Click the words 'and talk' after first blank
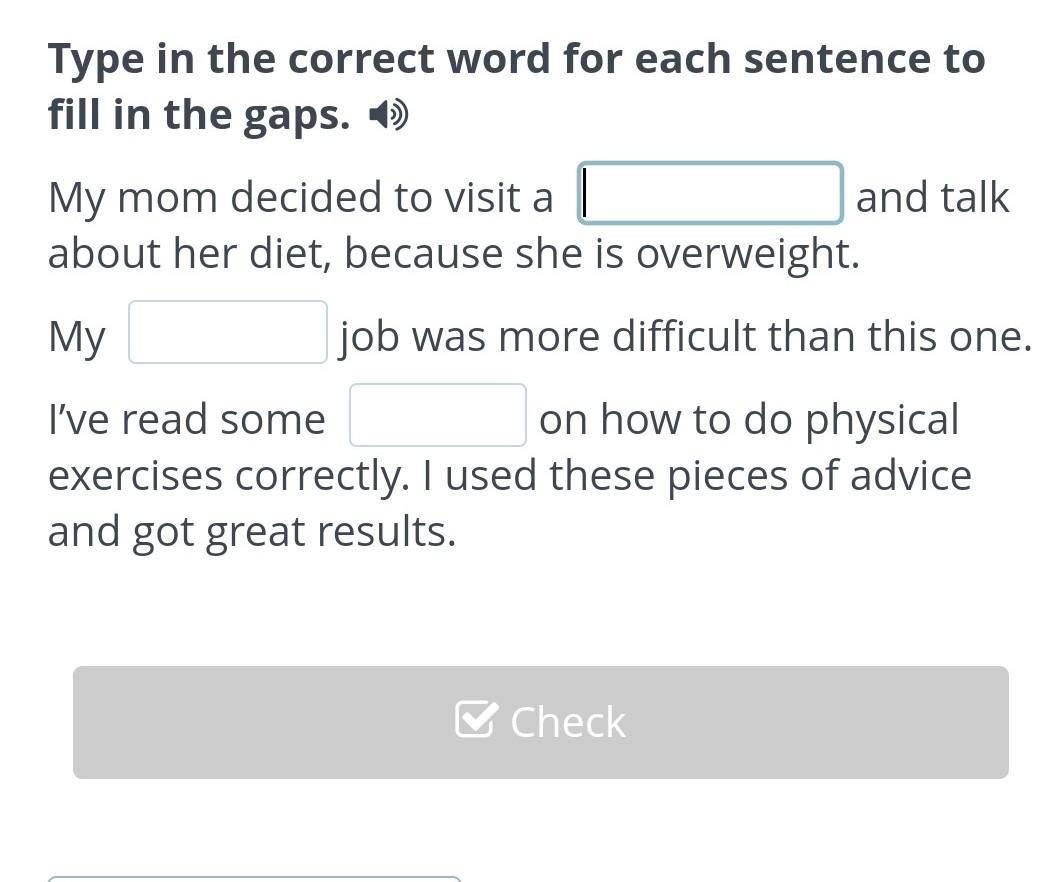 pyautogui.click(x=933, y=198)
